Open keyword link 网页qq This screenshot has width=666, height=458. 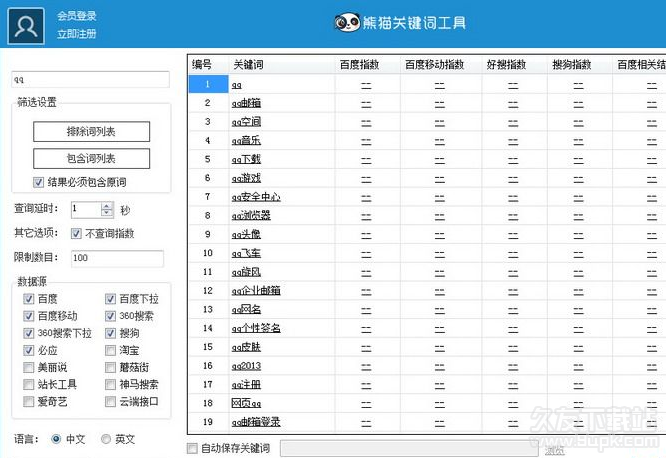tap(246, 403)
